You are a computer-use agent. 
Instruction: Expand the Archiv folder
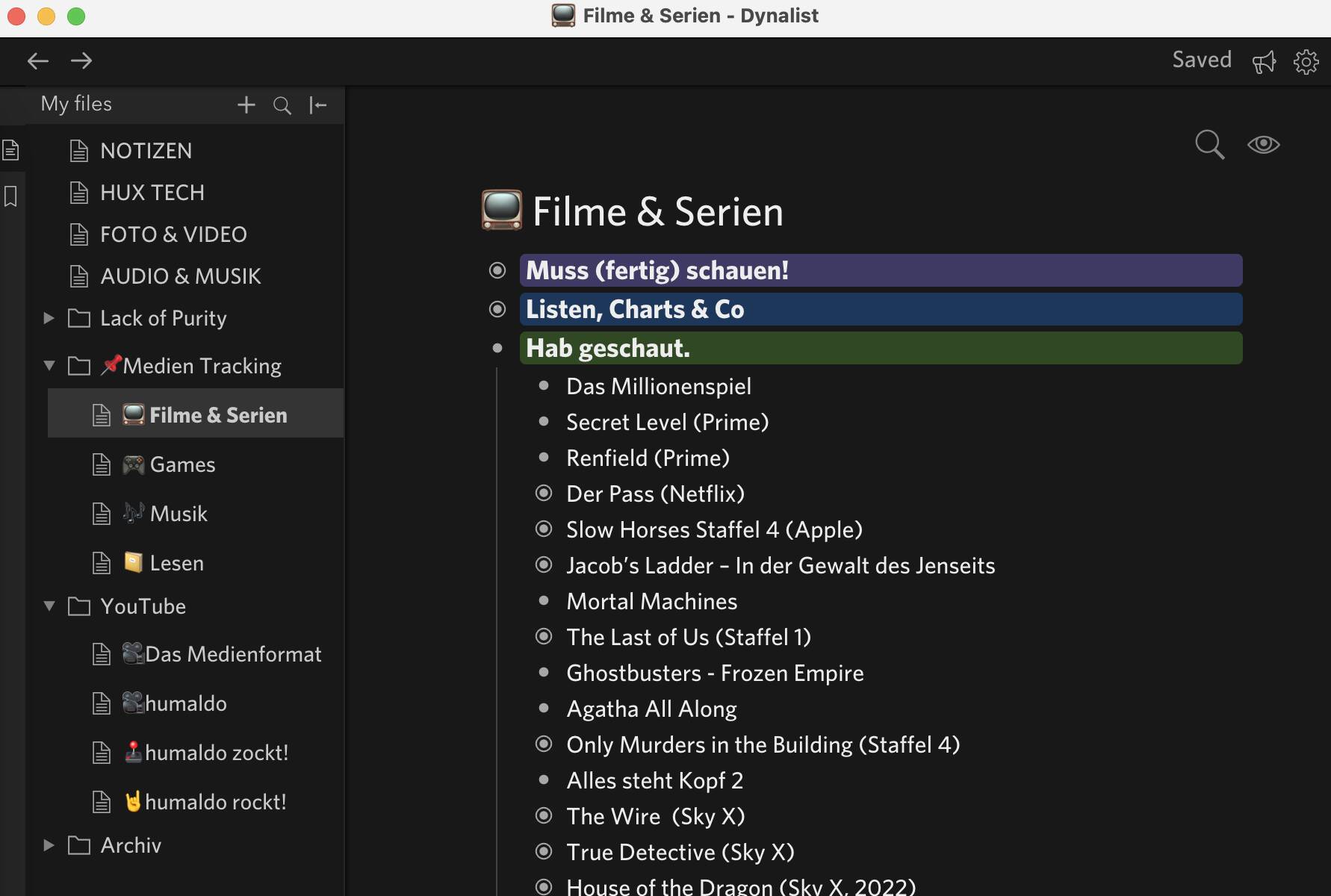coord(49,845)
